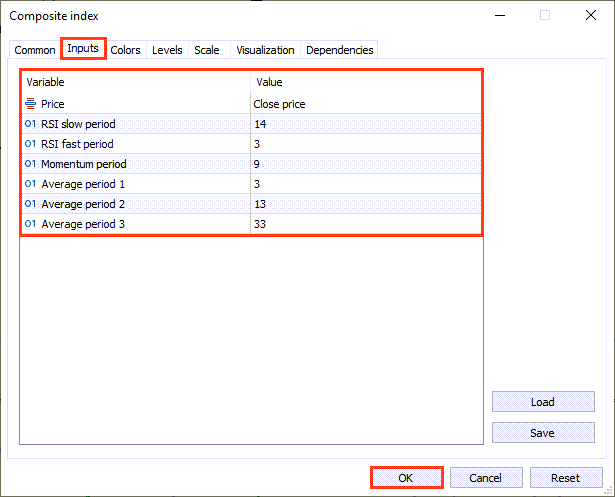Viewport: 615px width, 497px height.
Task: Click the Price row stacked-lines icon
Action: pos(30,104)
